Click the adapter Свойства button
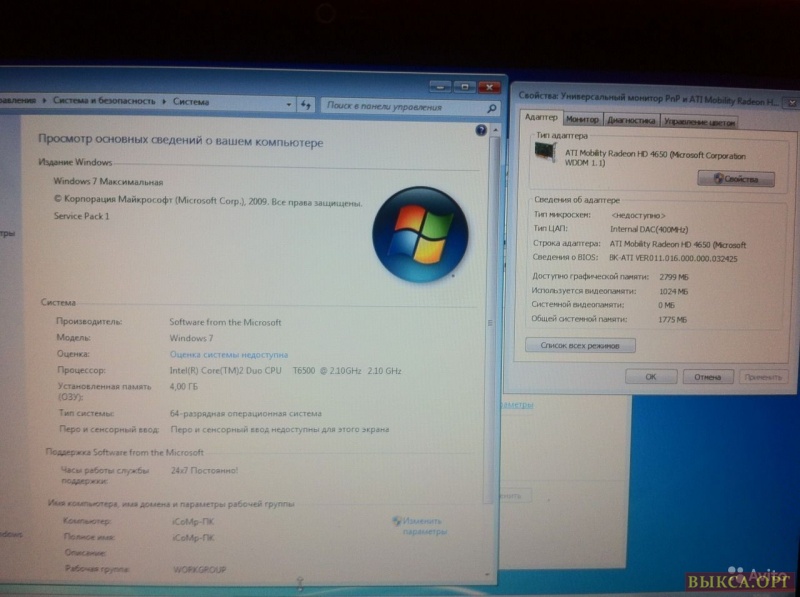This screenshot has height=597, width=800. pos(736,179)
